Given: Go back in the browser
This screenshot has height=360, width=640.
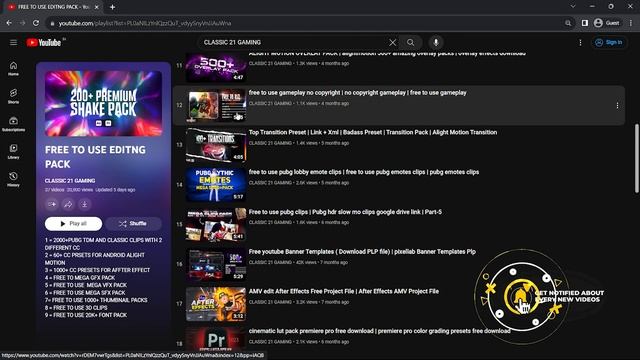Looking at the screenshot, I should pyautogui.click(x=9, y=23).
